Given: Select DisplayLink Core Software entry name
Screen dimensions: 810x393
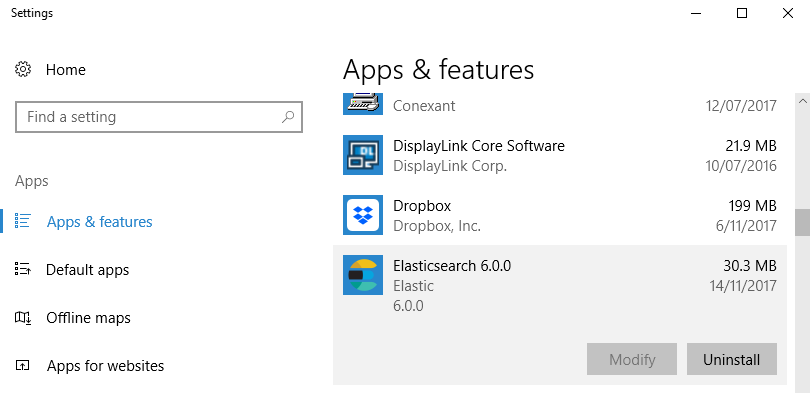Looking at the screenshot, I should point(479,146).
